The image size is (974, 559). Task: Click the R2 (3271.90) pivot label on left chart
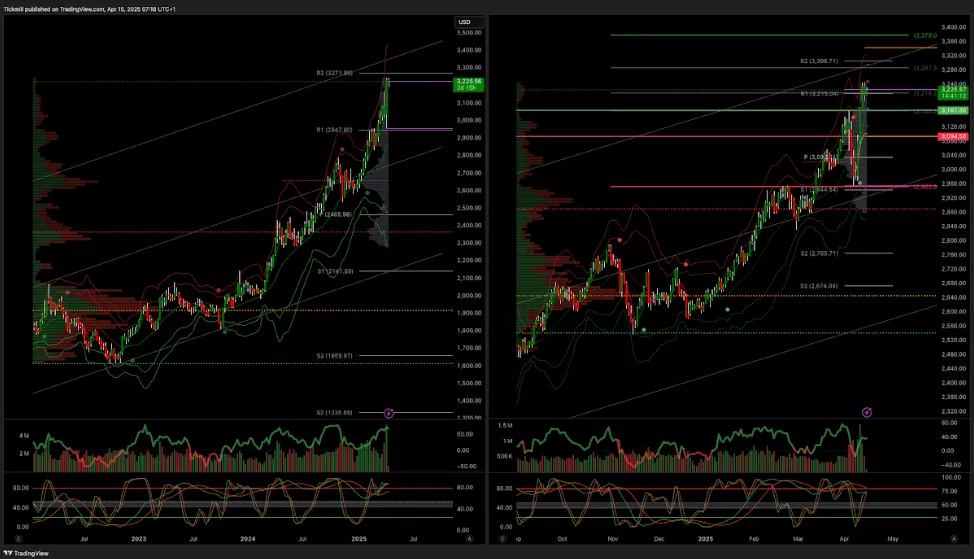click(334, 73)
